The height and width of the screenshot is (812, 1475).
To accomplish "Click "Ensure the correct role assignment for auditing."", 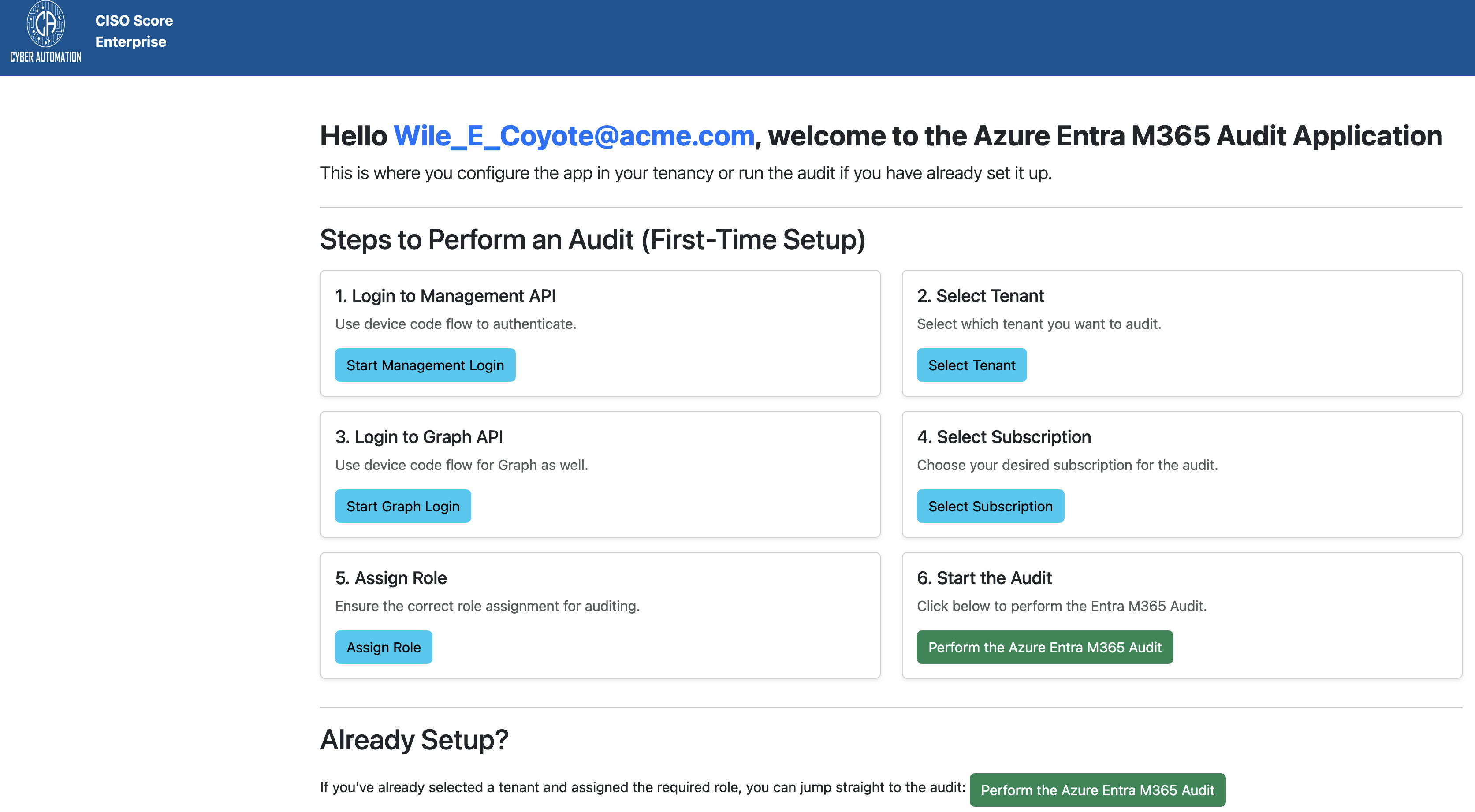I will 487,606.
